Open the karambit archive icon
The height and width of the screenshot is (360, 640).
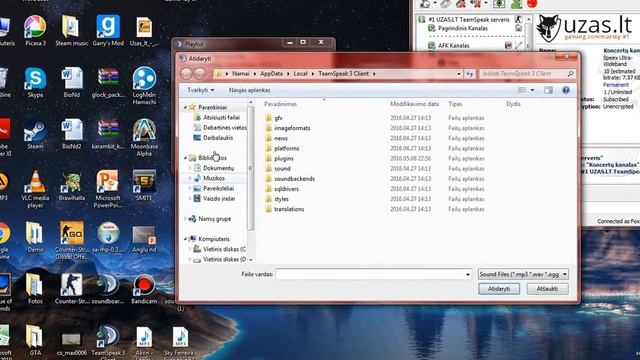108,134
